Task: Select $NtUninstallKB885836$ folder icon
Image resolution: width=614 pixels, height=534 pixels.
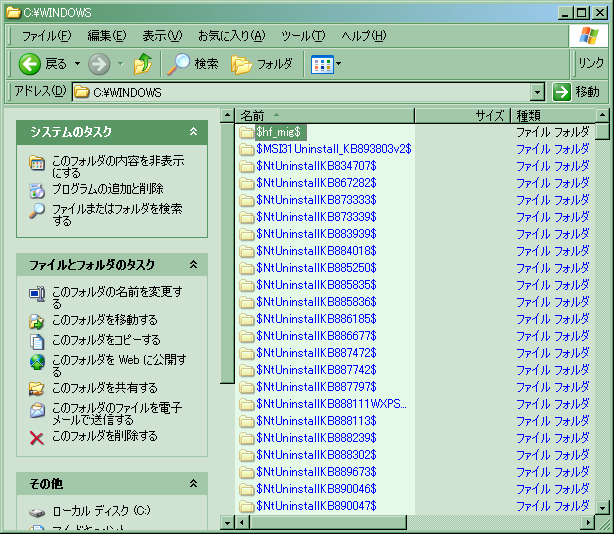Action: 247,302
